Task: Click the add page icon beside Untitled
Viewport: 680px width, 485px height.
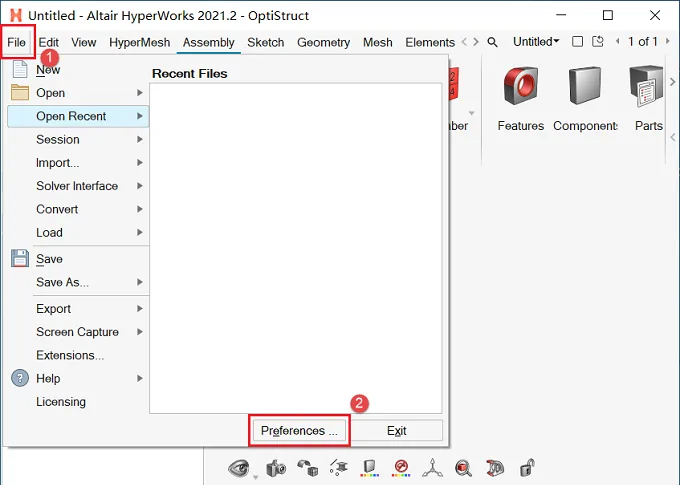Action: [x=598, y=42]
